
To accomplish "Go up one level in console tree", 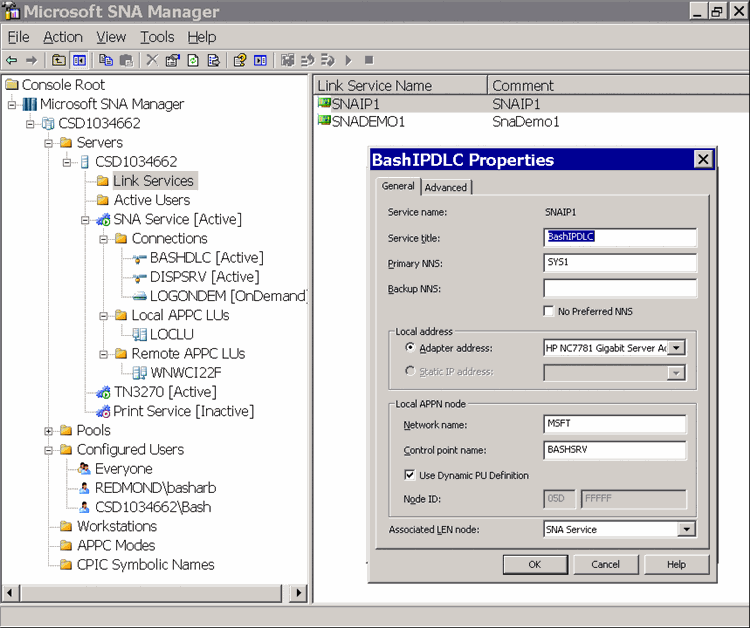I will [58, 60].
